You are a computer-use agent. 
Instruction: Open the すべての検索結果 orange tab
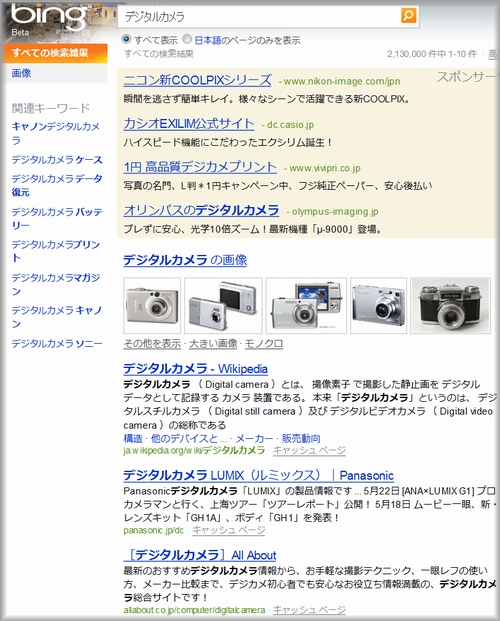55,53
